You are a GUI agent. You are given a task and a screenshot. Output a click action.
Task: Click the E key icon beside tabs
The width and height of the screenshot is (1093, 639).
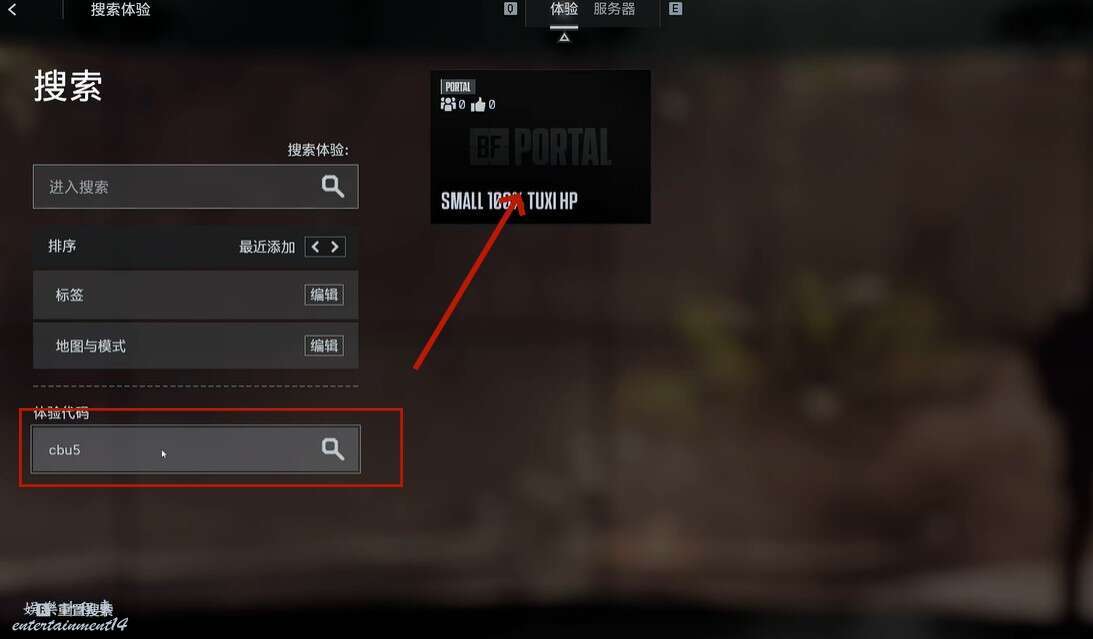click(675, 9)
